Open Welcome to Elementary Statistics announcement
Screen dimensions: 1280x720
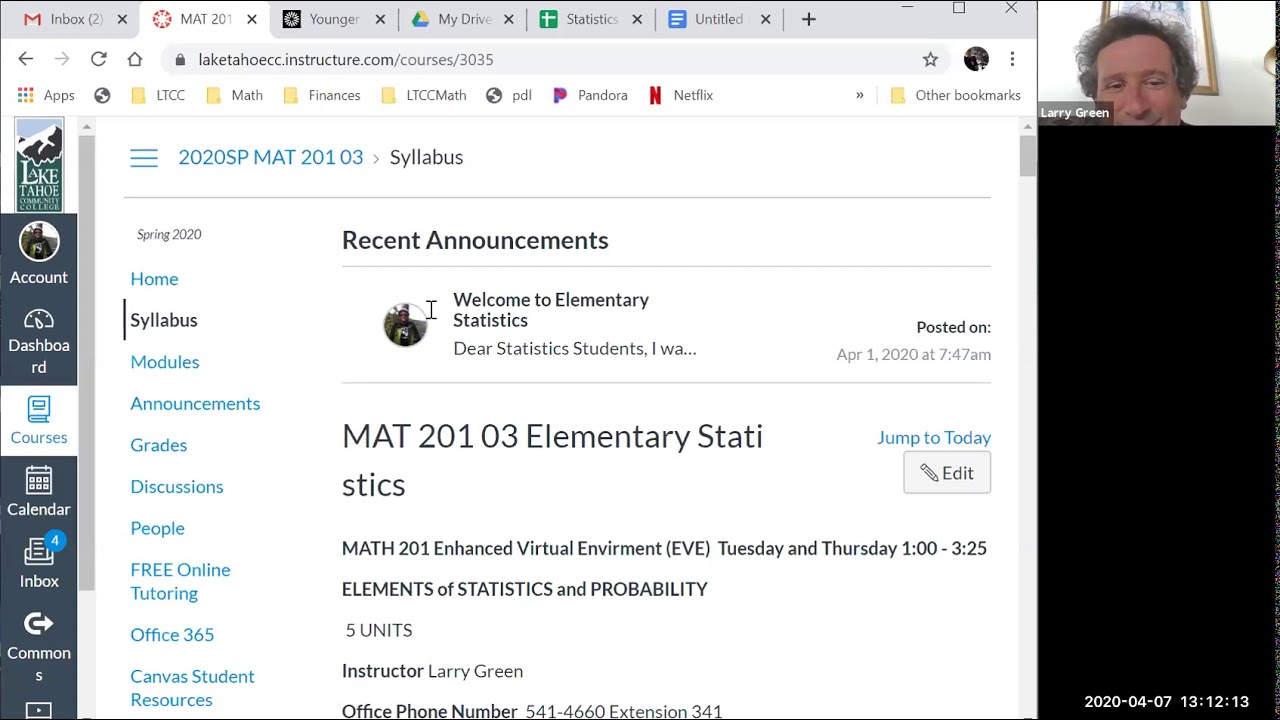[x=551, y=310]
